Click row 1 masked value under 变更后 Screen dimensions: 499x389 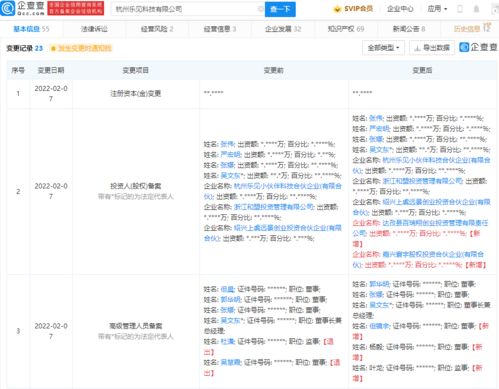point(362,93)
